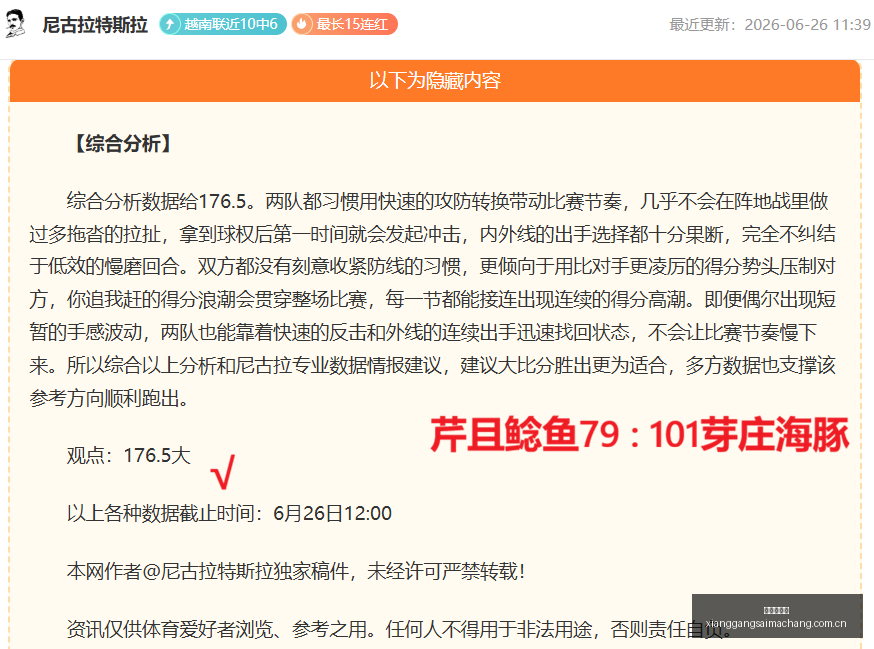Click the 以下为隐藏内容 orange header

point(435,81)
